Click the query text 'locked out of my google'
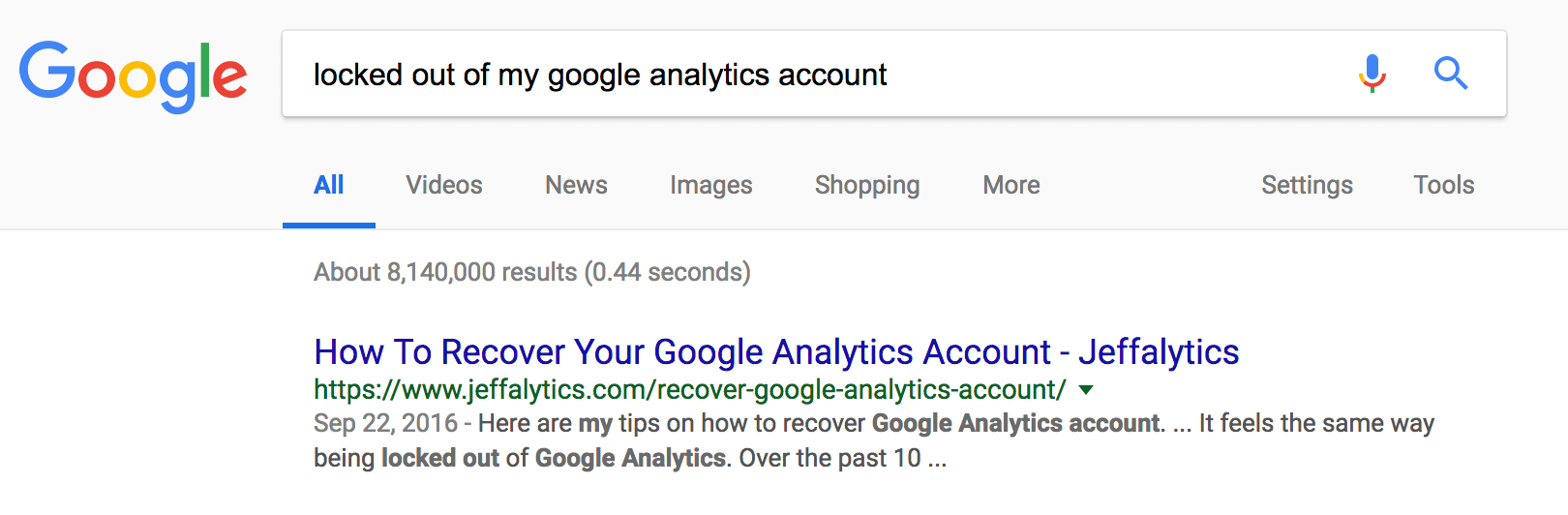1568x515 pixels. coord(477,75)
